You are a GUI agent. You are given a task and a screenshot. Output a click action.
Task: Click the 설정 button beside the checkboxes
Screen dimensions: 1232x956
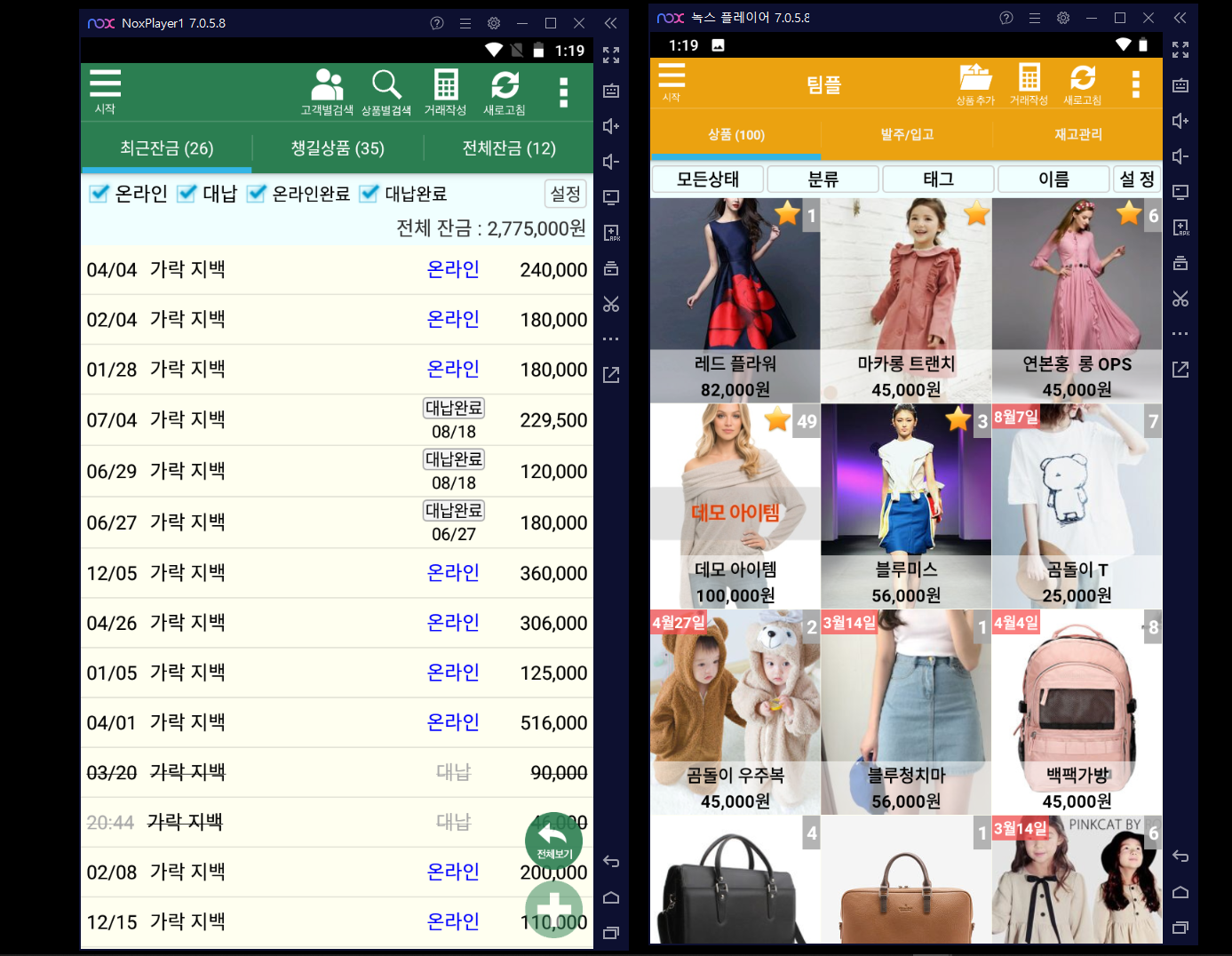pos(565,194)
